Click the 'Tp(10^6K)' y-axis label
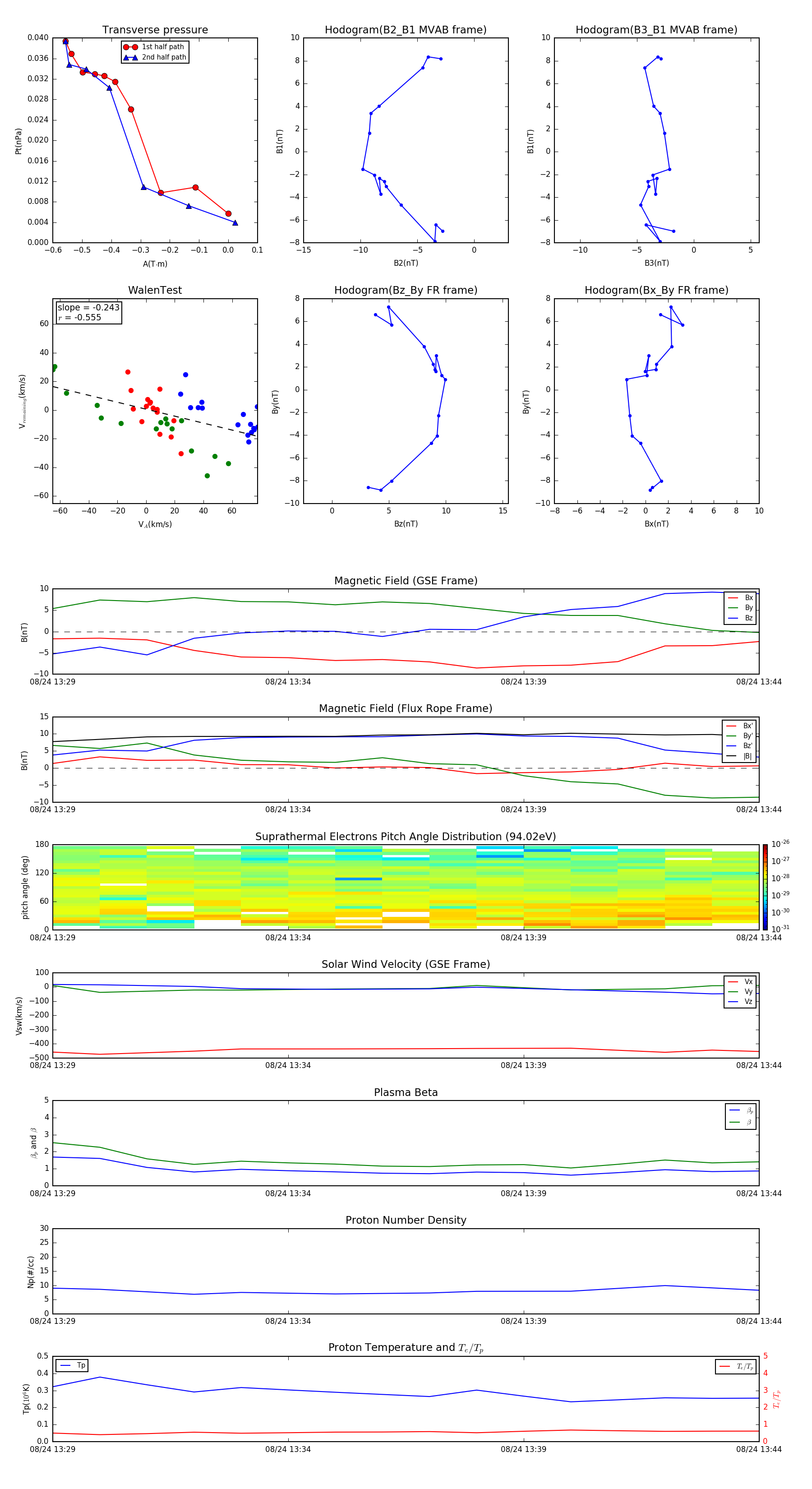 (x=27, y=1399)
